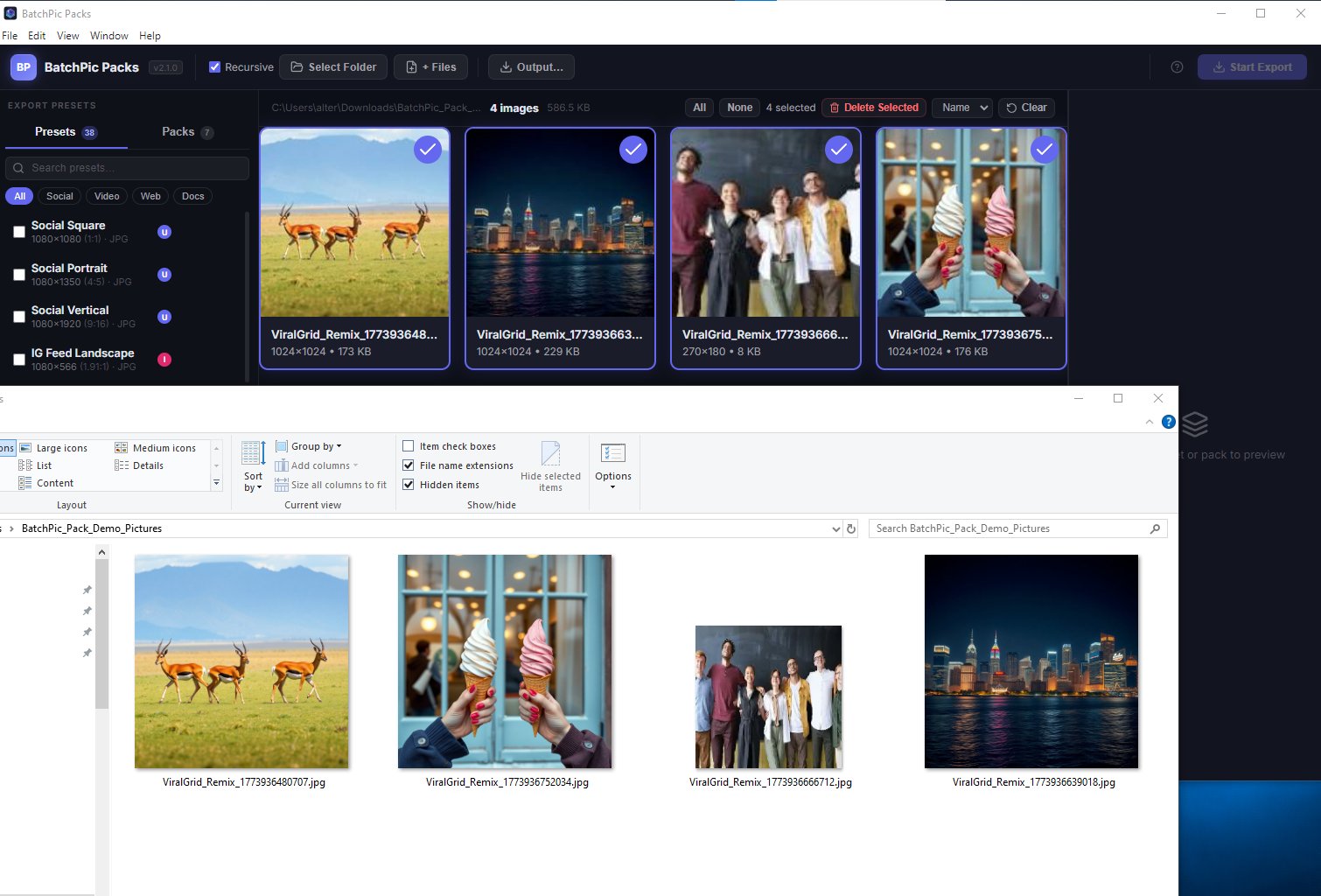Click the Search presets input field

coord(127,168)
